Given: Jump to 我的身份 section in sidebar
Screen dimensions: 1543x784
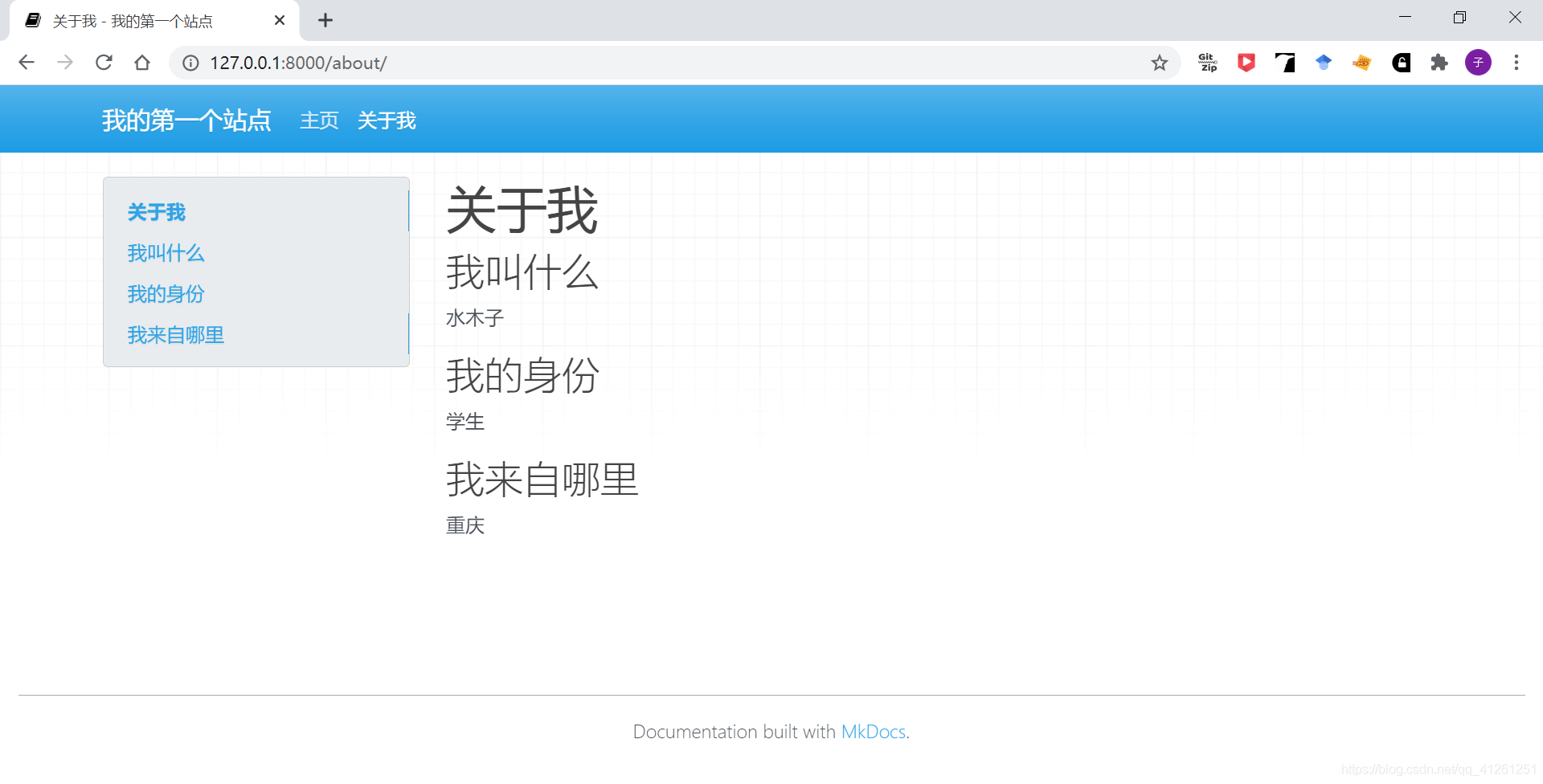Looking at the screenshot, I should [166, 294].
